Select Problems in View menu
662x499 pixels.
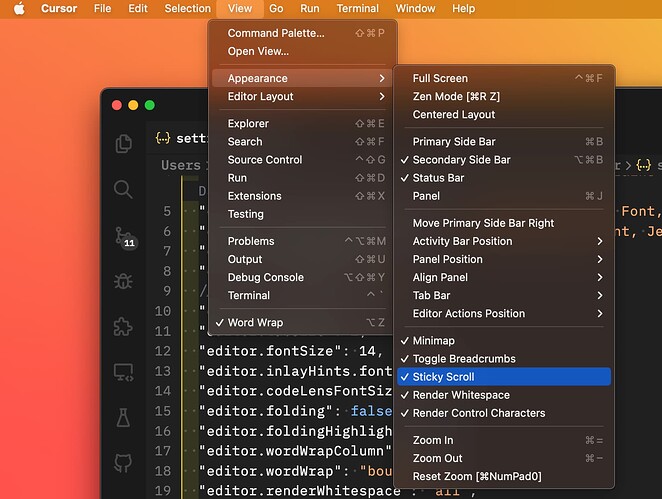point(302,241)
